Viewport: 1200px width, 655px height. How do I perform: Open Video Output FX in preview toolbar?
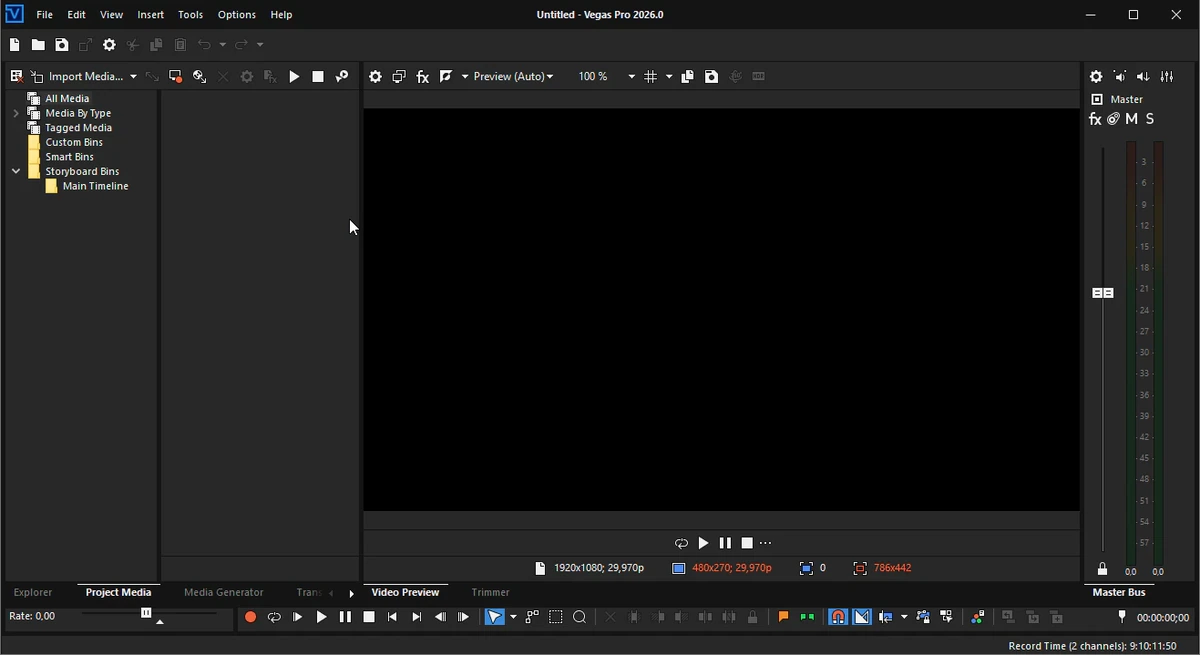click(x=423, y=77)
